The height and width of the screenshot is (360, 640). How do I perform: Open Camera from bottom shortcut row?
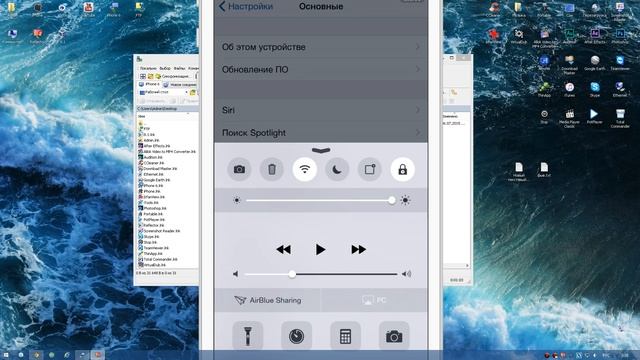394,336
